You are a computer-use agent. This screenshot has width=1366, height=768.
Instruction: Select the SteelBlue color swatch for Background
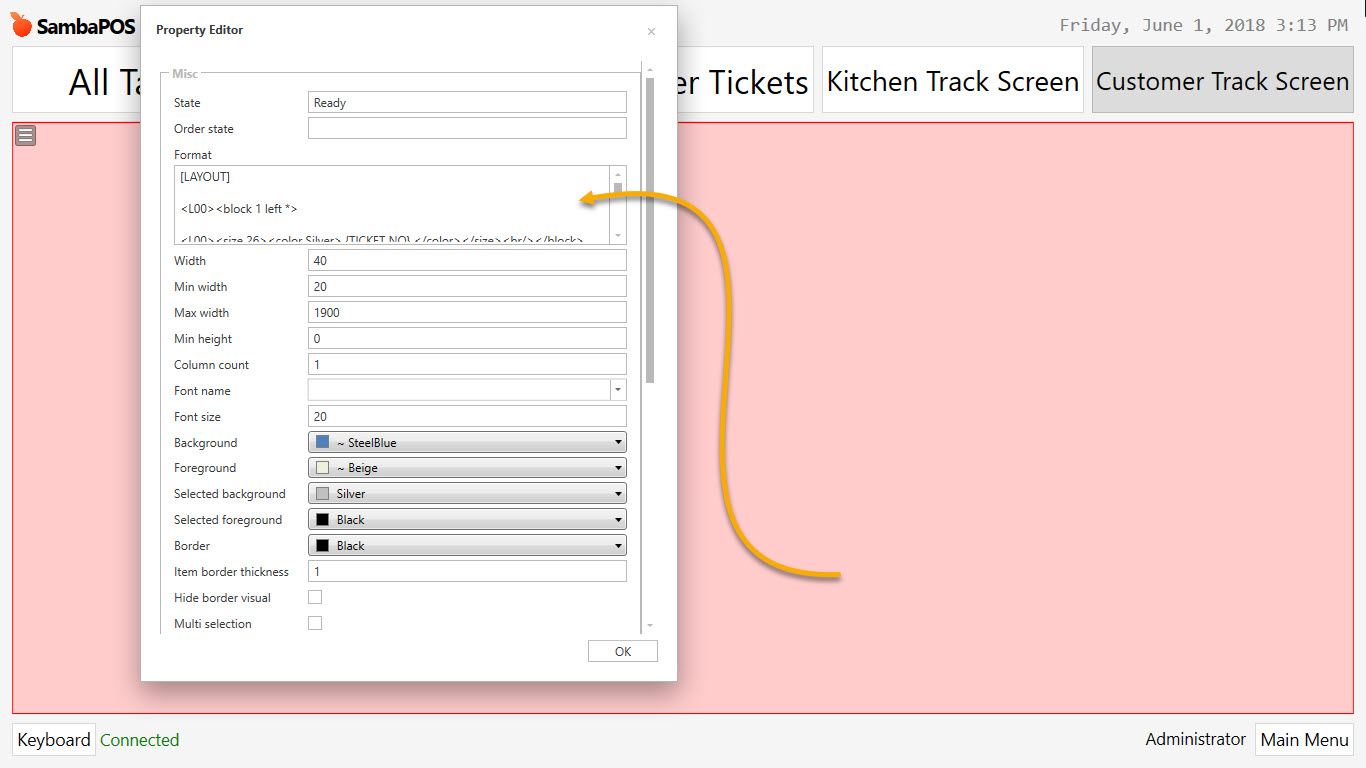point(320,441)
